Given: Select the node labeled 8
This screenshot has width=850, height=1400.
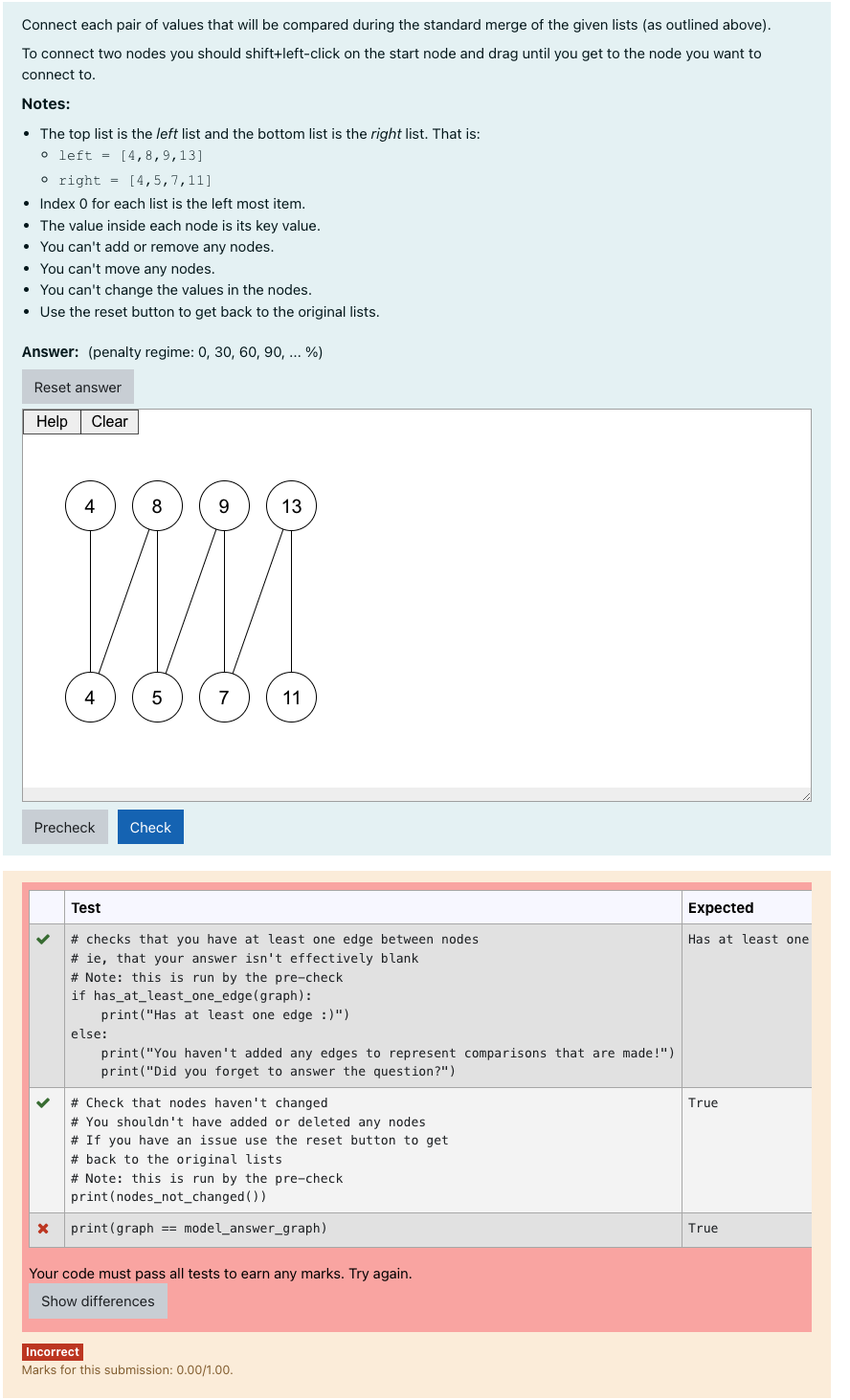Looking at the screenshot, I should point(157,505).
